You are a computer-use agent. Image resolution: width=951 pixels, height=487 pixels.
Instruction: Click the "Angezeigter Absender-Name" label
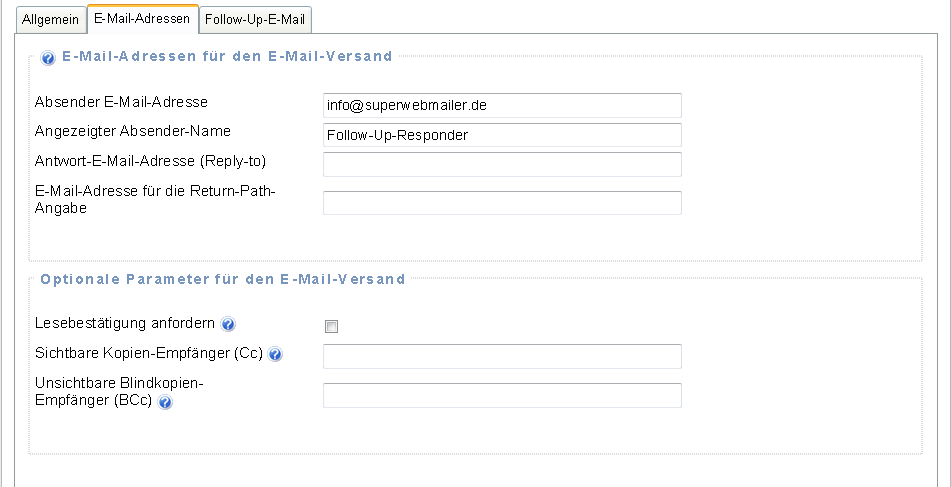pos(133,131)
